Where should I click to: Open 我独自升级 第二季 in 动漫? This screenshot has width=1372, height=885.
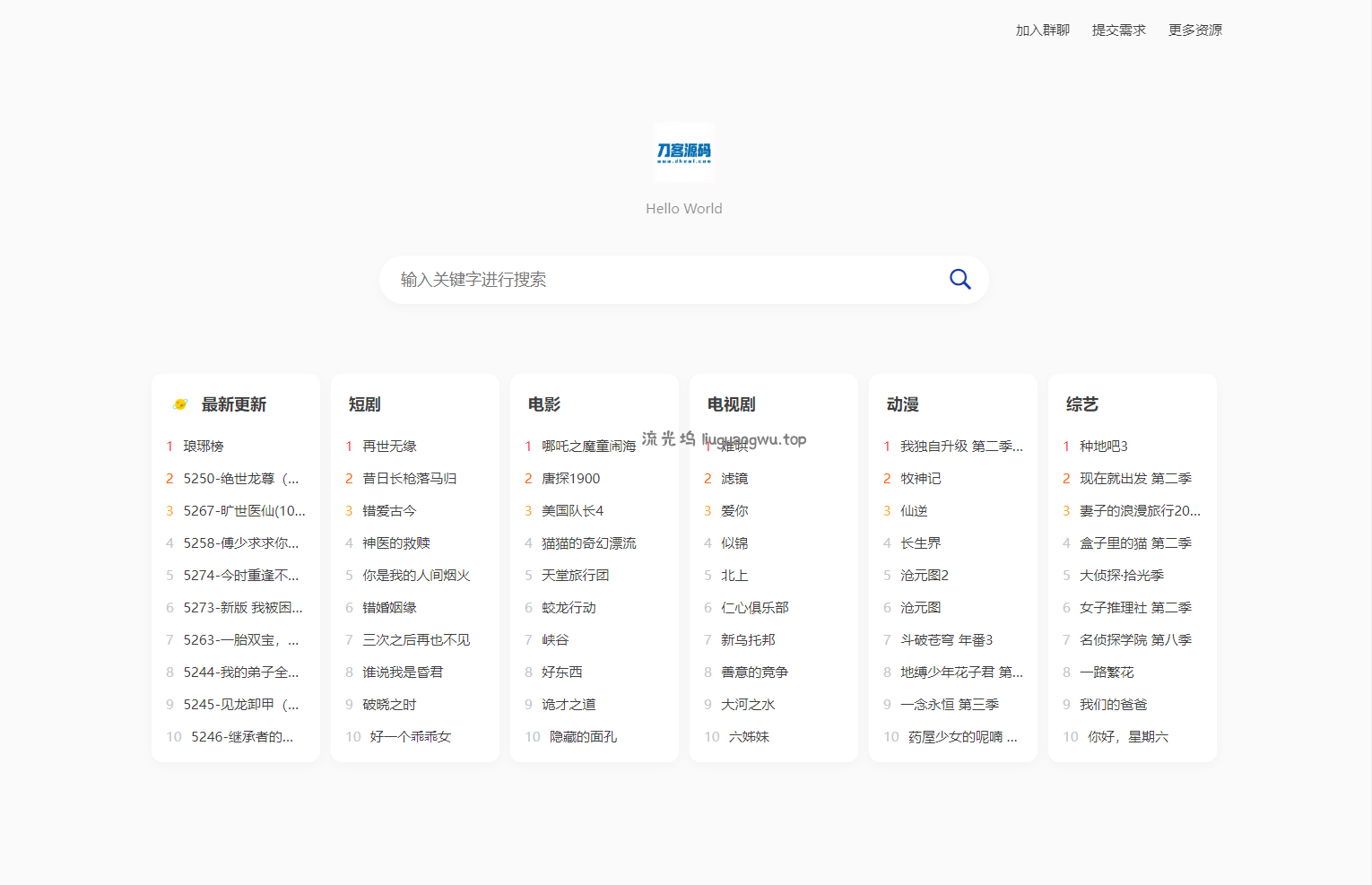coord(960,446)
